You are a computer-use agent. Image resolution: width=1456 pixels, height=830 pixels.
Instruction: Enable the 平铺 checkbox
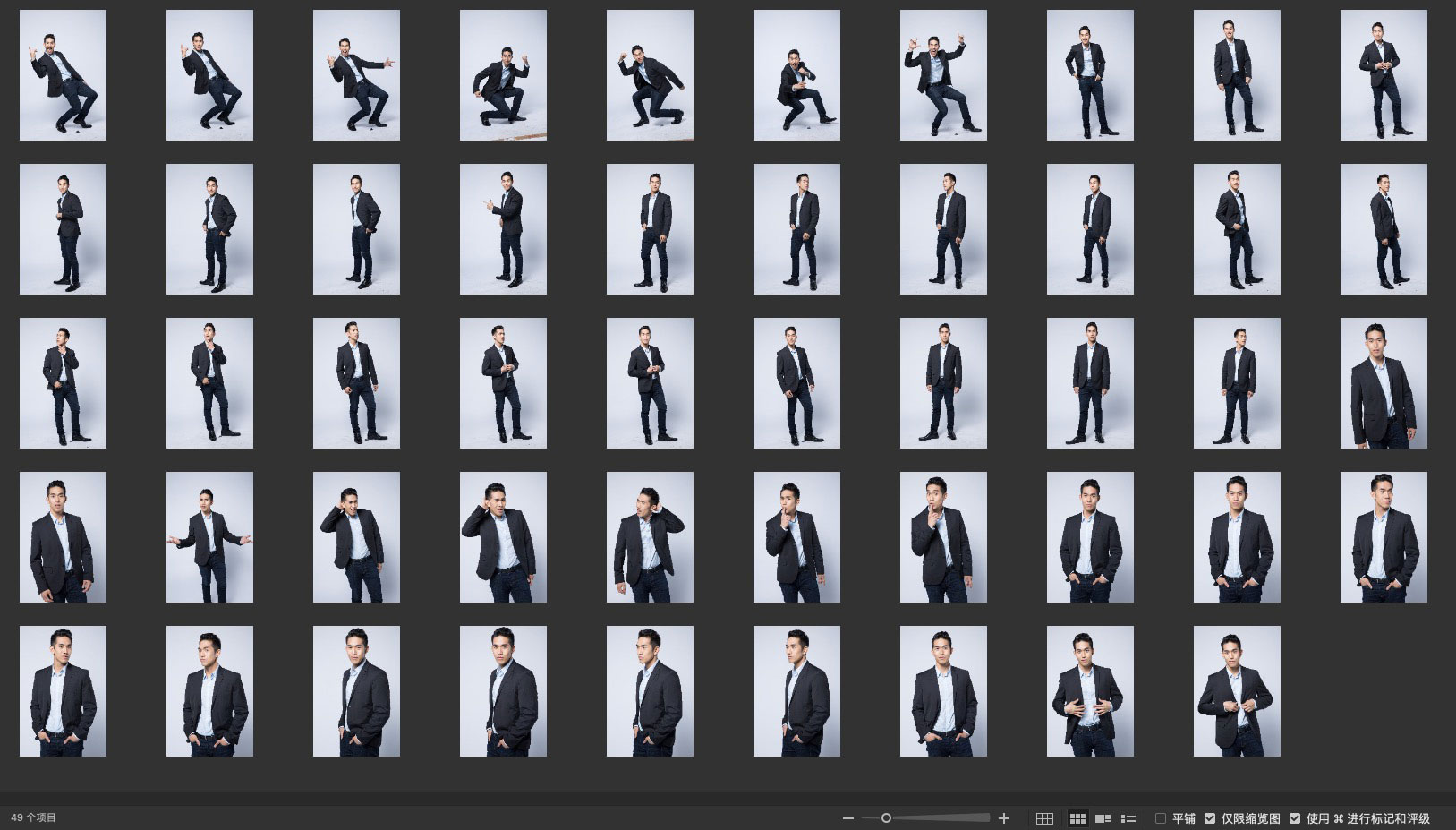(1161, 818)
